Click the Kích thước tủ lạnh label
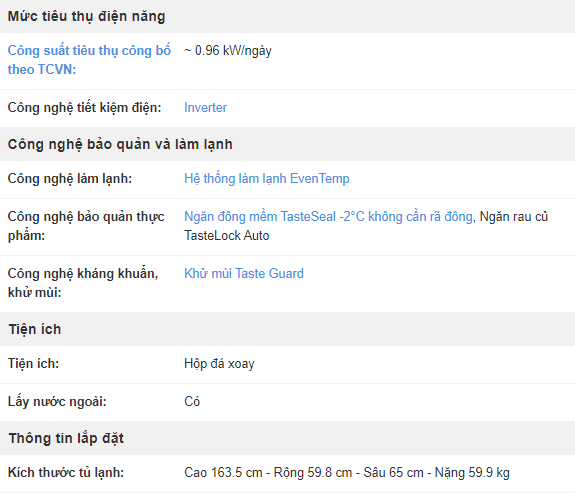 click(x=66, y=472)
